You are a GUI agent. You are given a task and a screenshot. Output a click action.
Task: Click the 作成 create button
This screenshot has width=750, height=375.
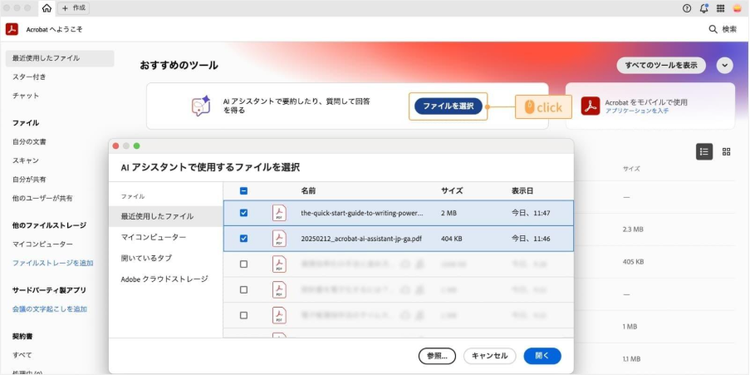74,8
